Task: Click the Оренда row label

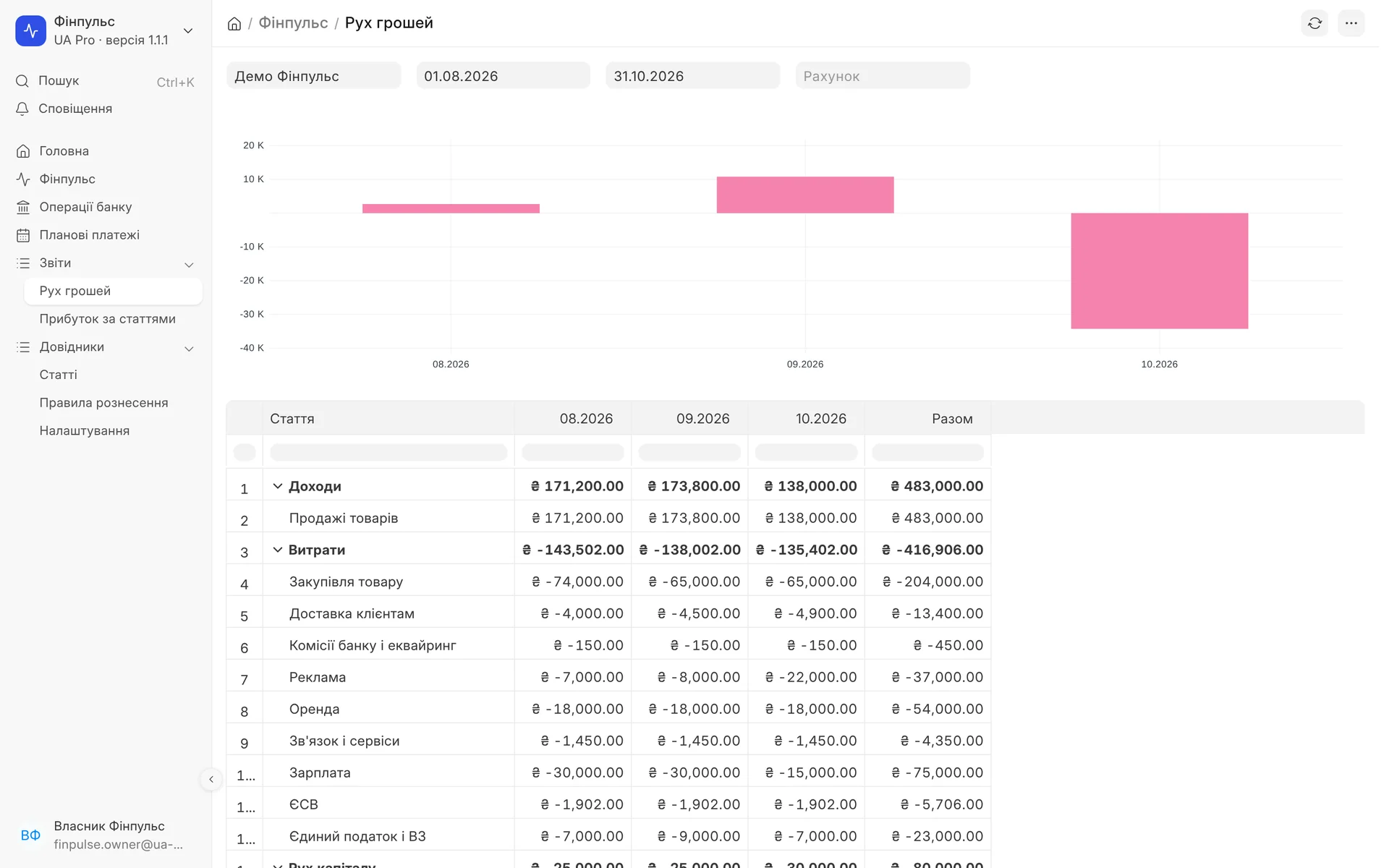Action: point(314,709)
